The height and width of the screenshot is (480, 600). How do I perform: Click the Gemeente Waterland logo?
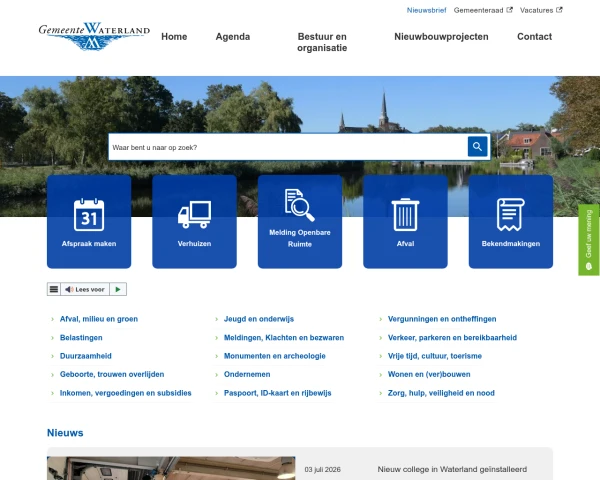[x=94, y=36]
